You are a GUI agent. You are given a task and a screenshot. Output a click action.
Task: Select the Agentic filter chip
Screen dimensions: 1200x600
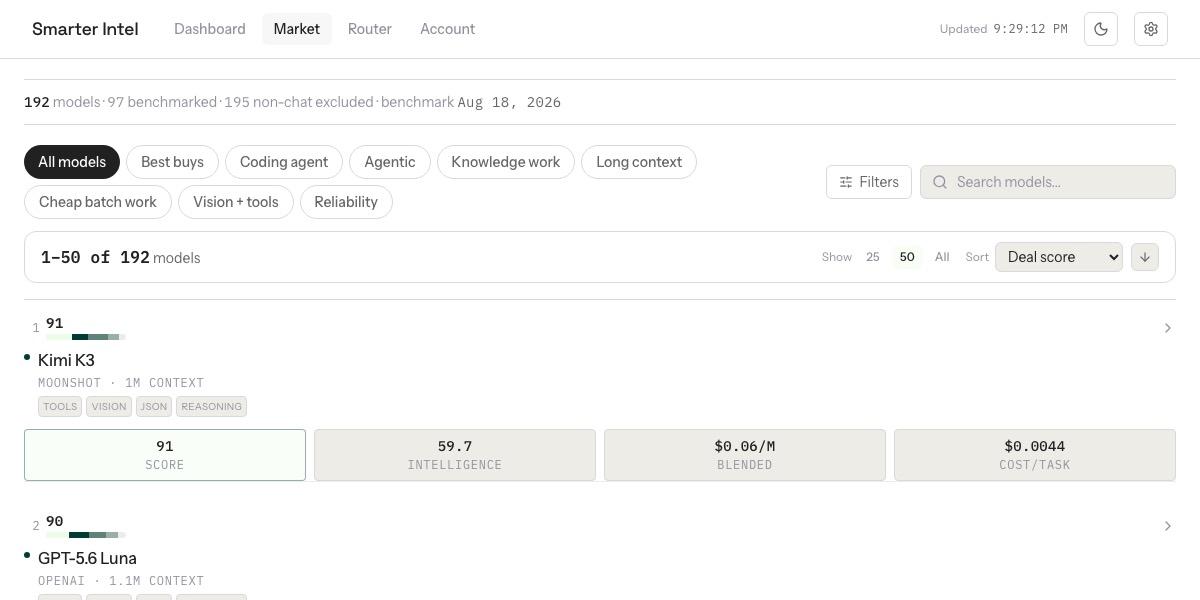390,162
